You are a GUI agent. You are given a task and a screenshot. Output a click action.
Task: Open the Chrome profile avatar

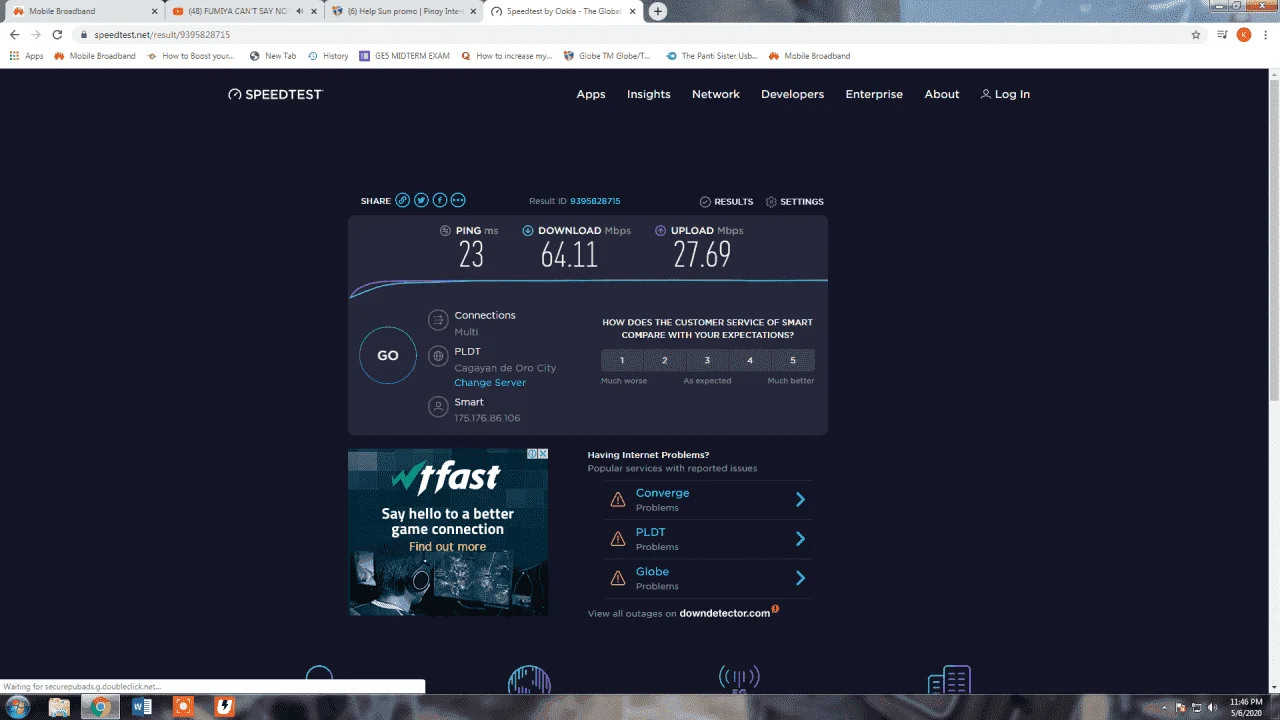[x=1244, y=34]
